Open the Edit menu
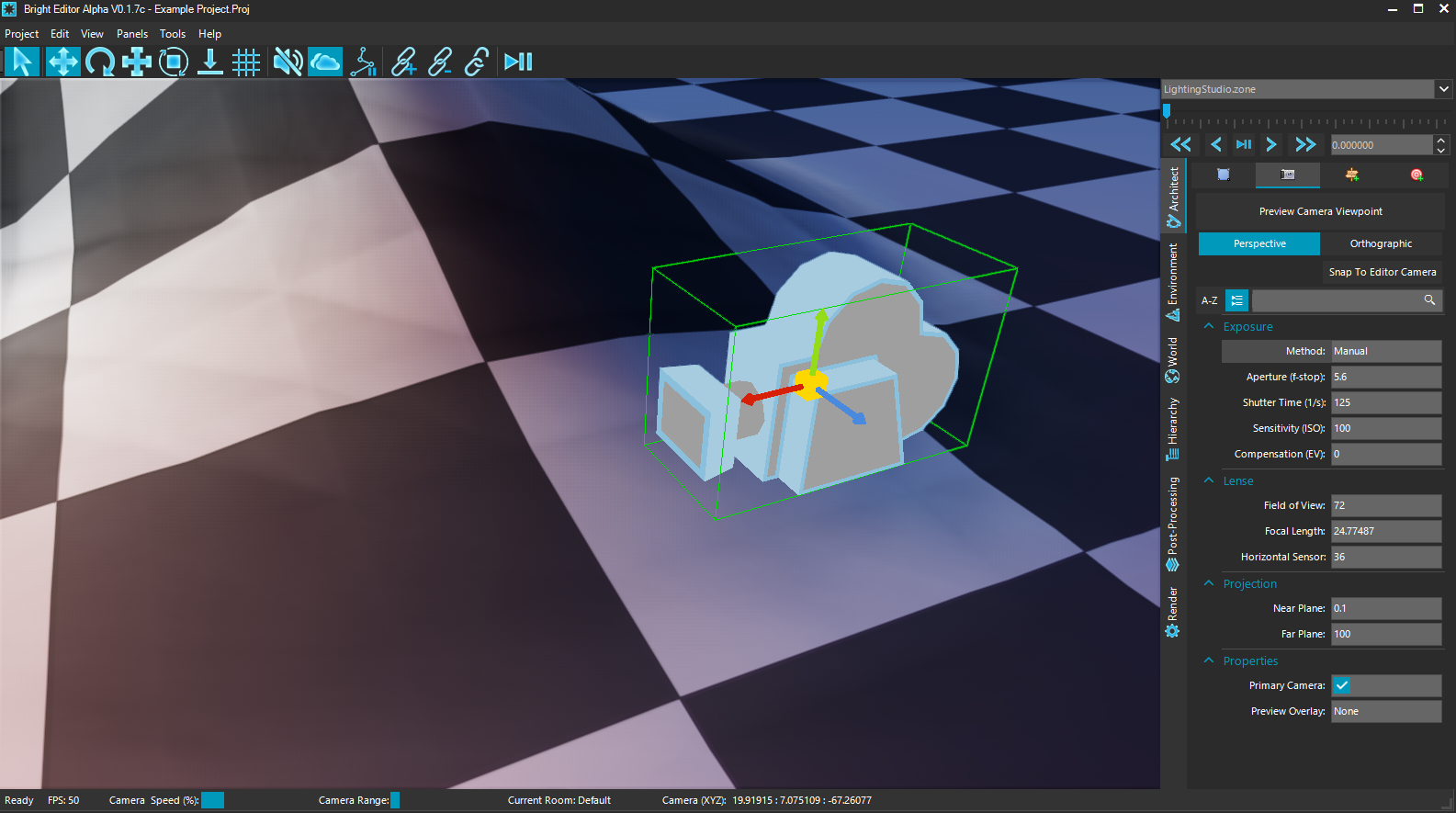Image resolution: width=1456 pixels, height=813 pixels. (60, 34)
